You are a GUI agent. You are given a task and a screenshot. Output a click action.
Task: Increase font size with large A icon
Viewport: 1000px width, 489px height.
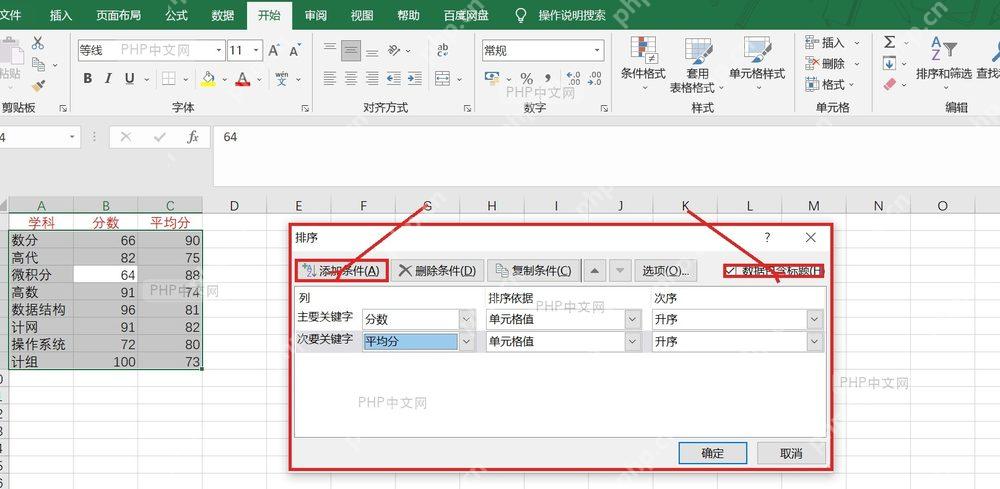pyautogui.click(x=274, y=50)
